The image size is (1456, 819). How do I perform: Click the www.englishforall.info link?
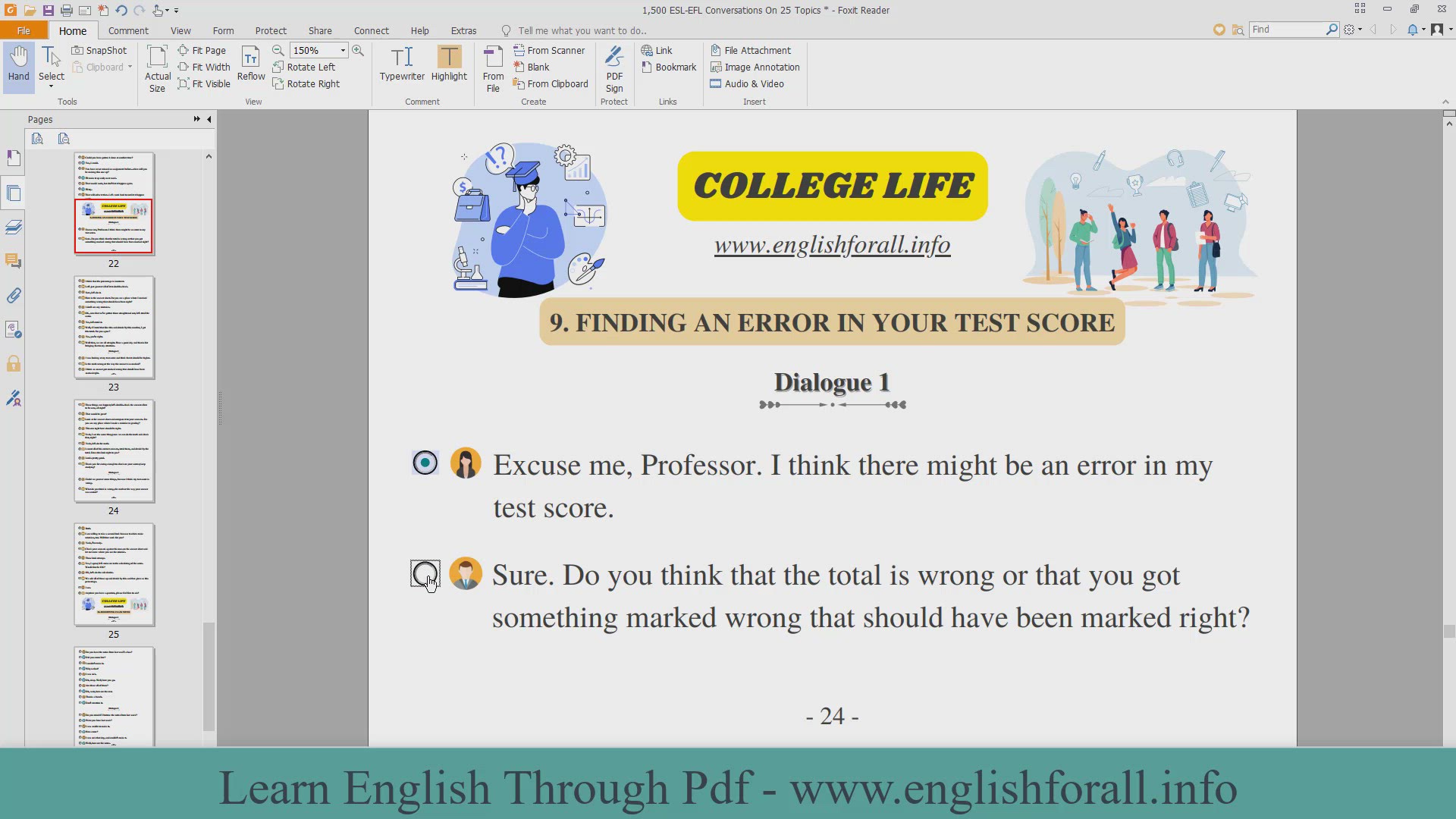(x=832, y=245)
